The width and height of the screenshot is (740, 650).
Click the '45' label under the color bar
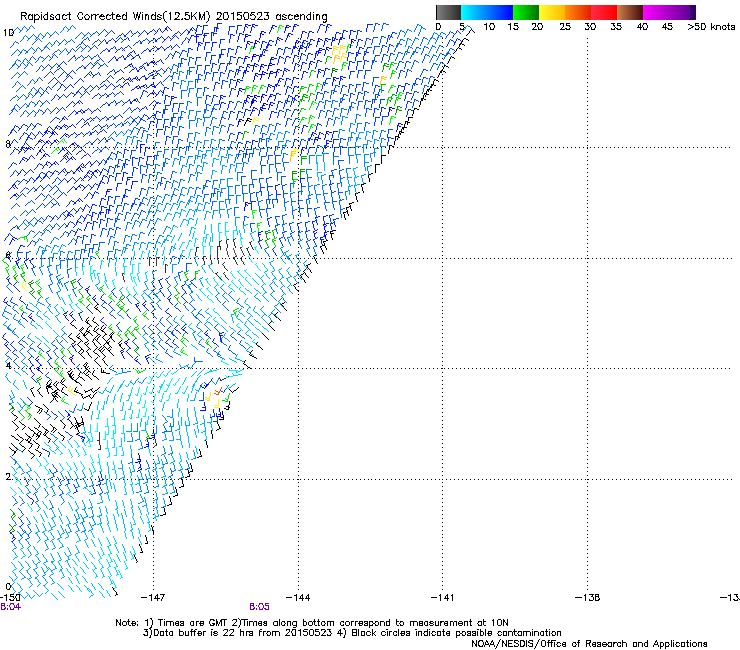(x=667, y=26)
